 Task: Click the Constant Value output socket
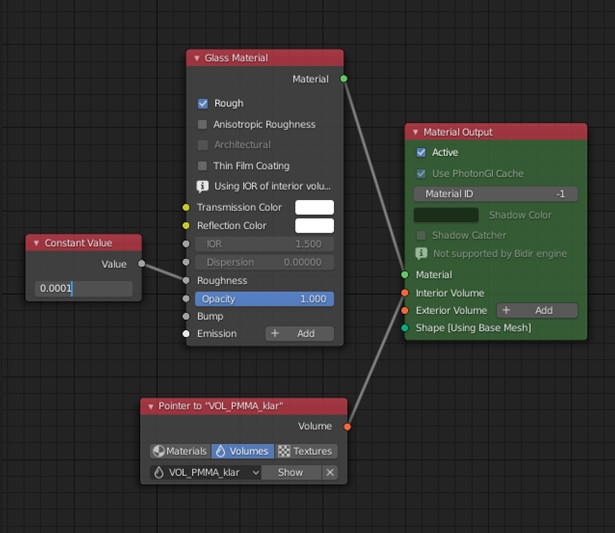pos(142,264)
